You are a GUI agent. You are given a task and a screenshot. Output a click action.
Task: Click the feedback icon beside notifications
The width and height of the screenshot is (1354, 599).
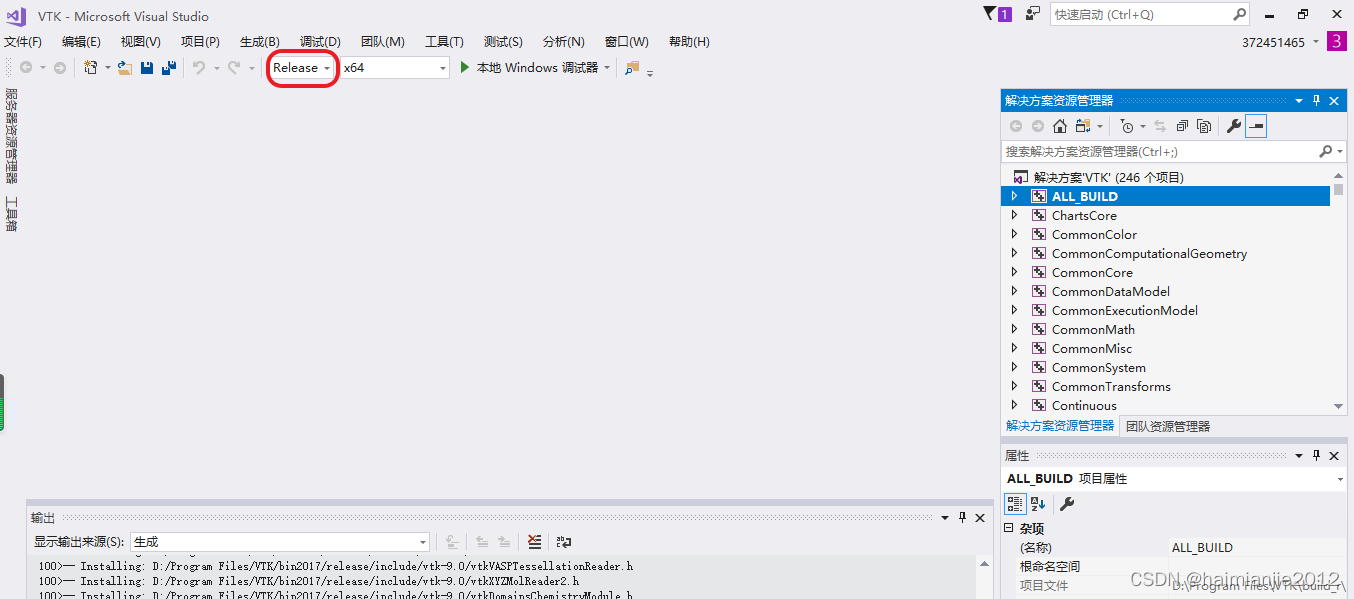tap(1032, 13)
